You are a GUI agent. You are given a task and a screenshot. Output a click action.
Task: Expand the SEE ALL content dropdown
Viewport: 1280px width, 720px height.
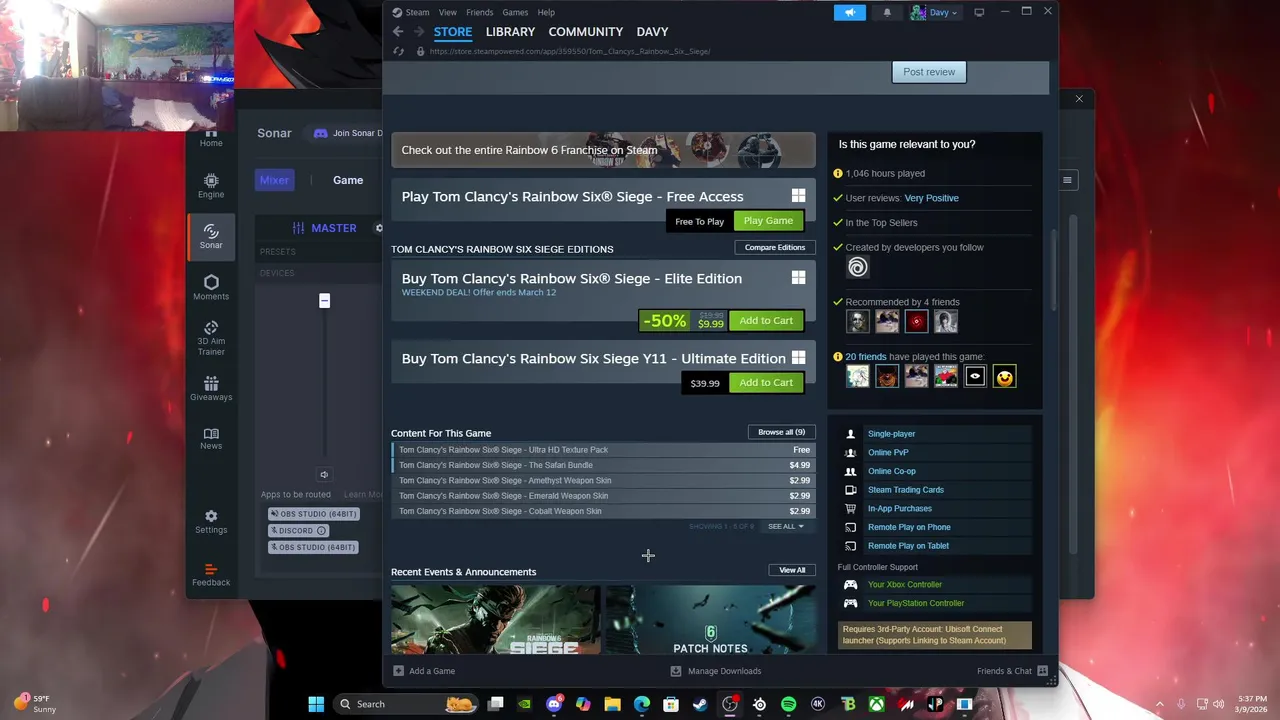tap(785, 526)
